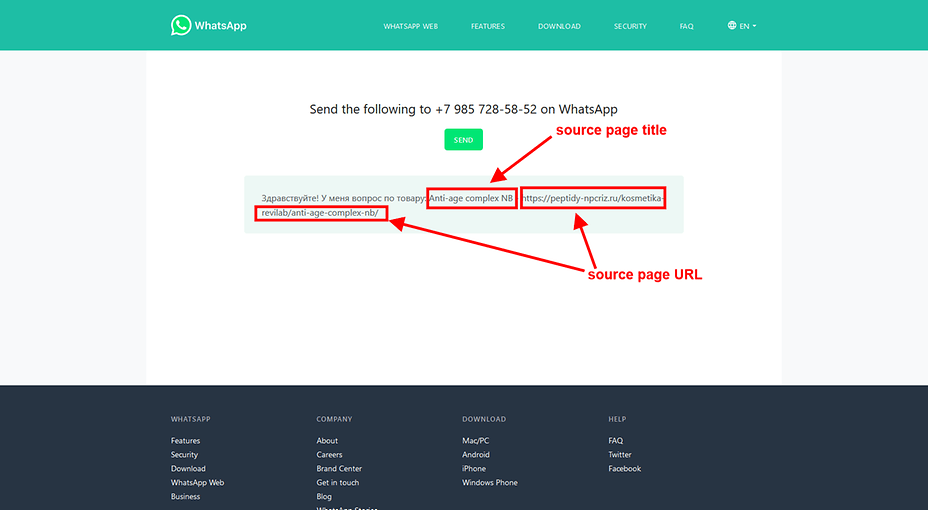The width and height of the screenshot is (928, 510).
Task: Open Twitter link in footer
Action: (620, 454)
